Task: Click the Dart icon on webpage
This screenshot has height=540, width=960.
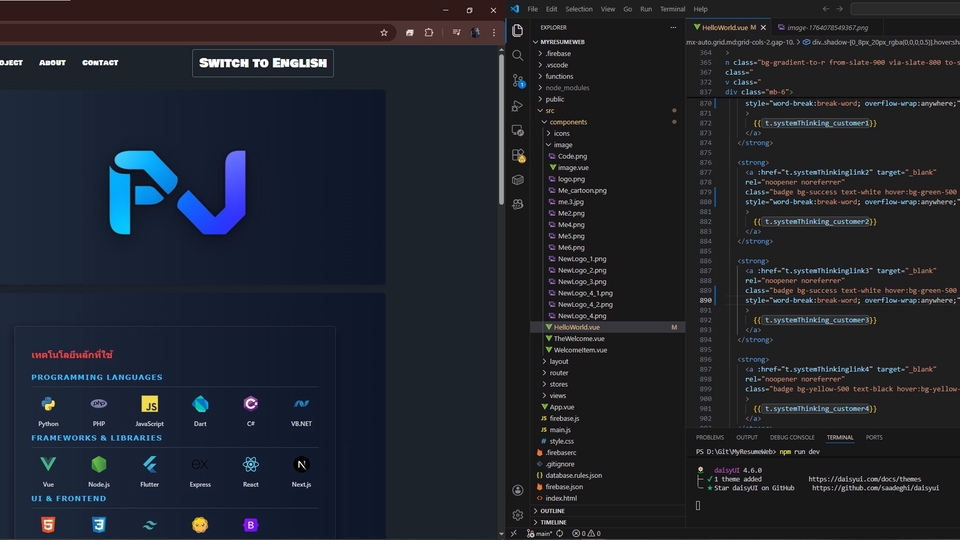Action: [200, 404]
